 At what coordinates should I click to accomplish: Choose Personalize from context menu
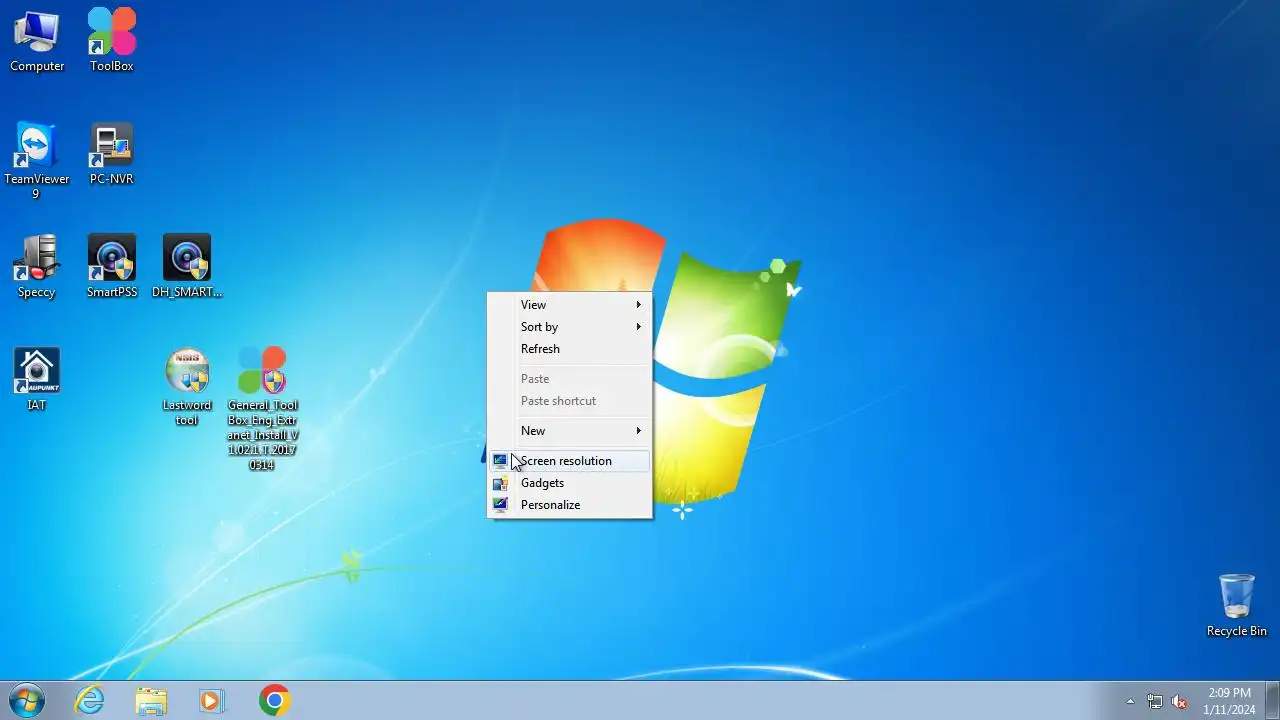[x=569, y=505]
